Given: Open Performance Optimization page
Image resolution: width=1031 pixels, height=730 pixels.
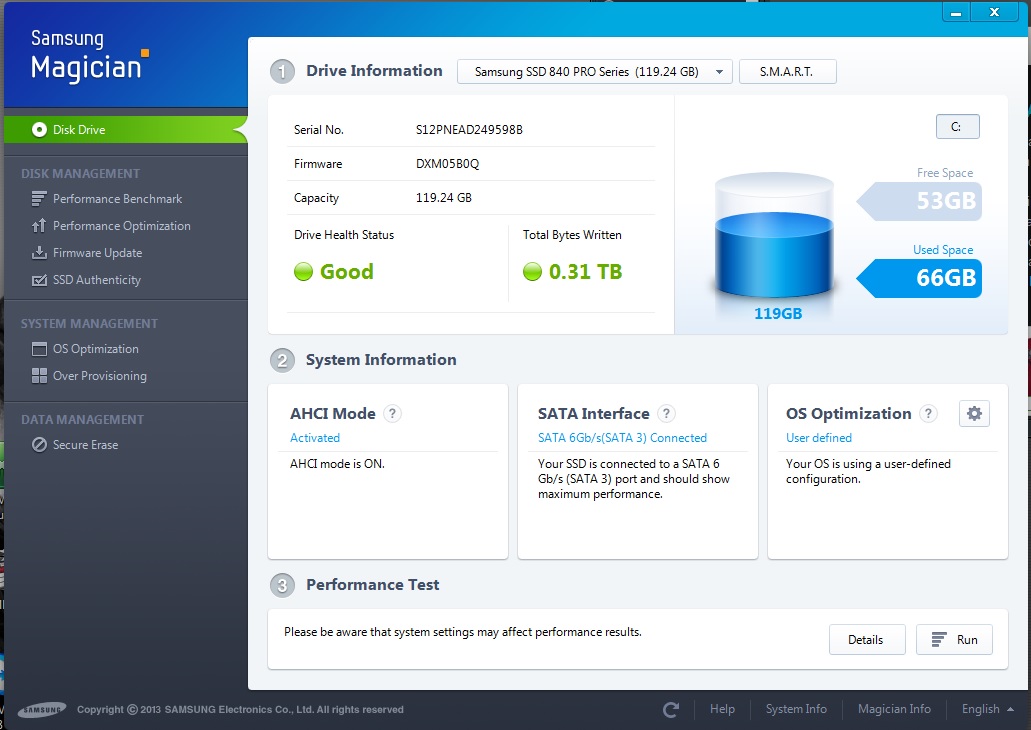Looking at the screenshot, I should pyautogui.click(x=122, y=226).
